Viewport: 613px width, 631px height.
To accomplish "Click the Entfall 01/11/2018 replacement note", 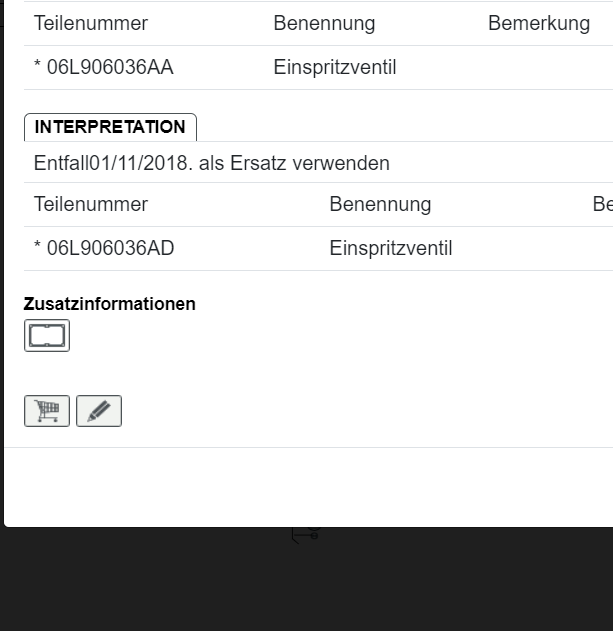I will pyautogui.click(x=212, y=163).
